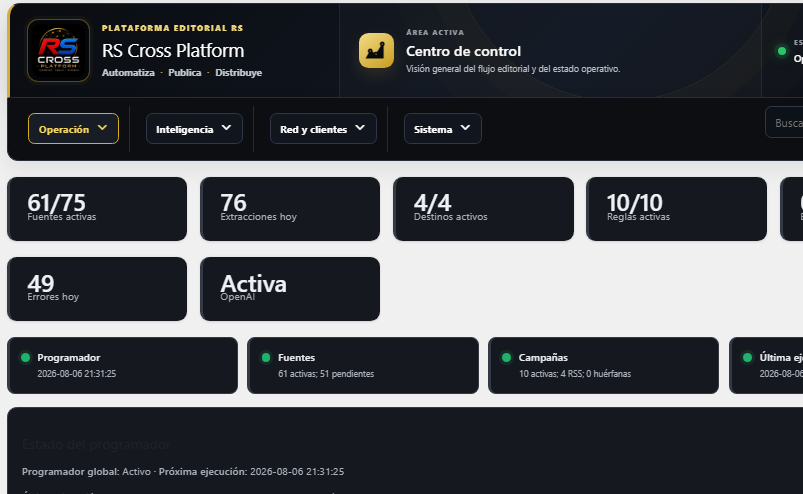The height and width of the screenshot is (494, 803).
Task: Click the 61 activas; 51 pendientes text
Action: [326, 374]
